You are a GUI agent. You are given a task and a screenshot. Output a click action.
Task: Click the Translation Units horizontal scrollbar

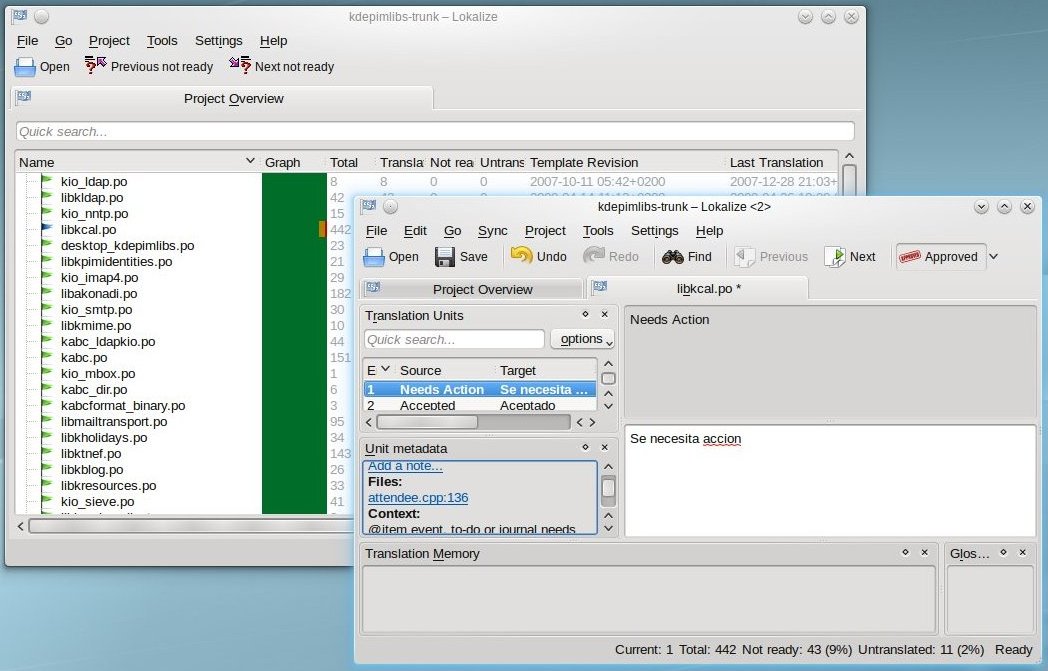pos(473,422)
